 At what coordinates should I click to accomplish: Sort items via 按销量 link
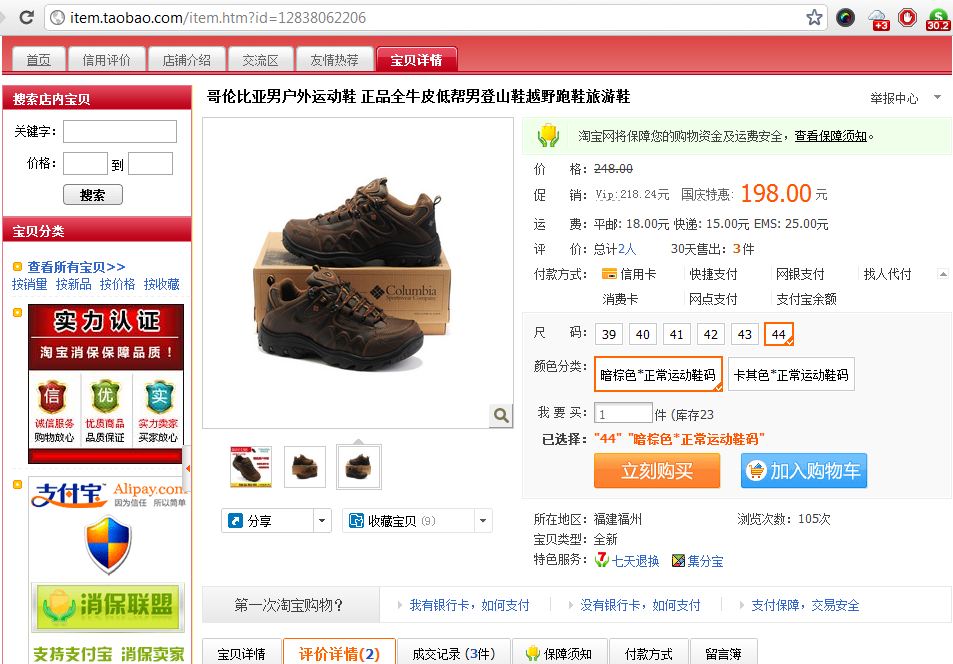tap(29, 284)
